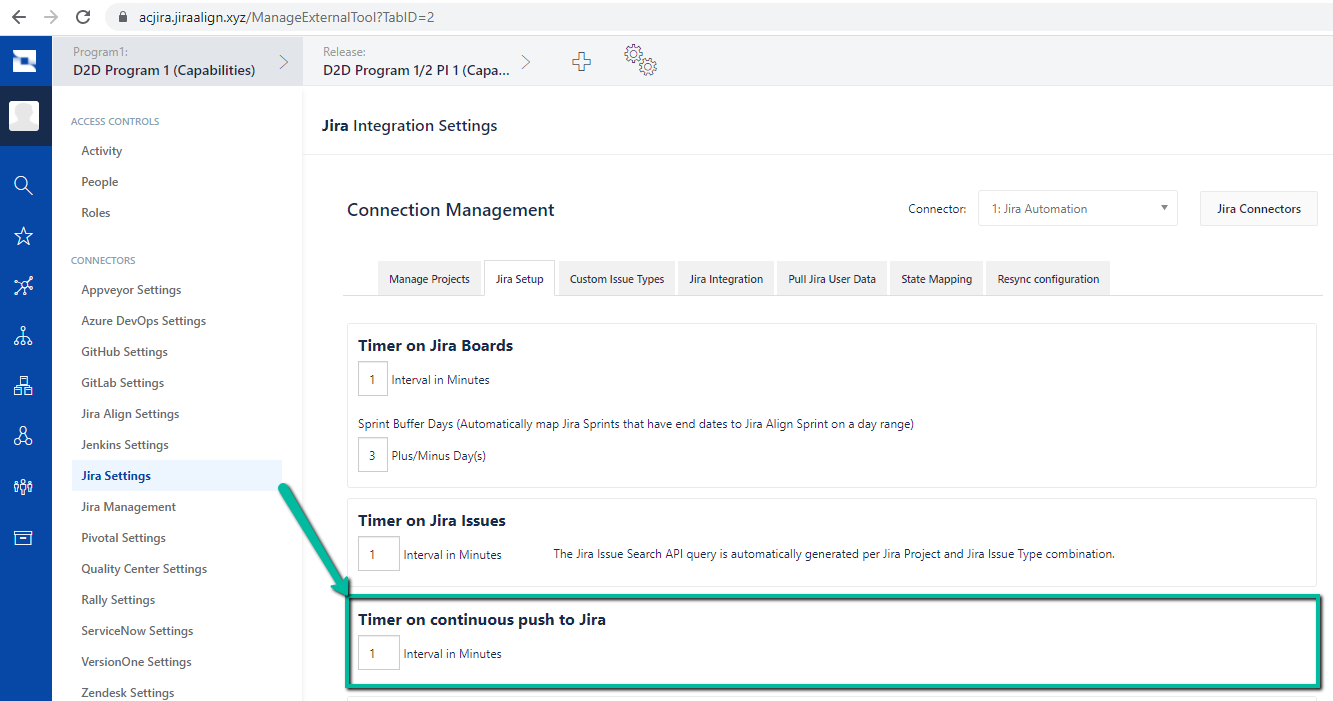This screenshot has height=701, width=1333.
Task: Open Zendesk Settings
Action: 128,693
